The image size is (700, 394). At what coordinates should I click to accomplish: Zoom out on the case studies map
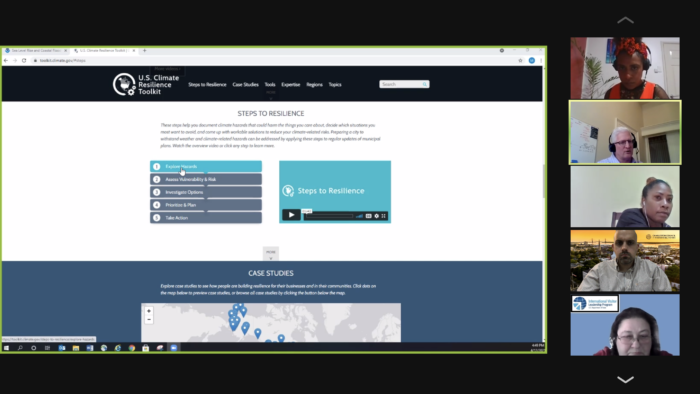click(149, 319)
